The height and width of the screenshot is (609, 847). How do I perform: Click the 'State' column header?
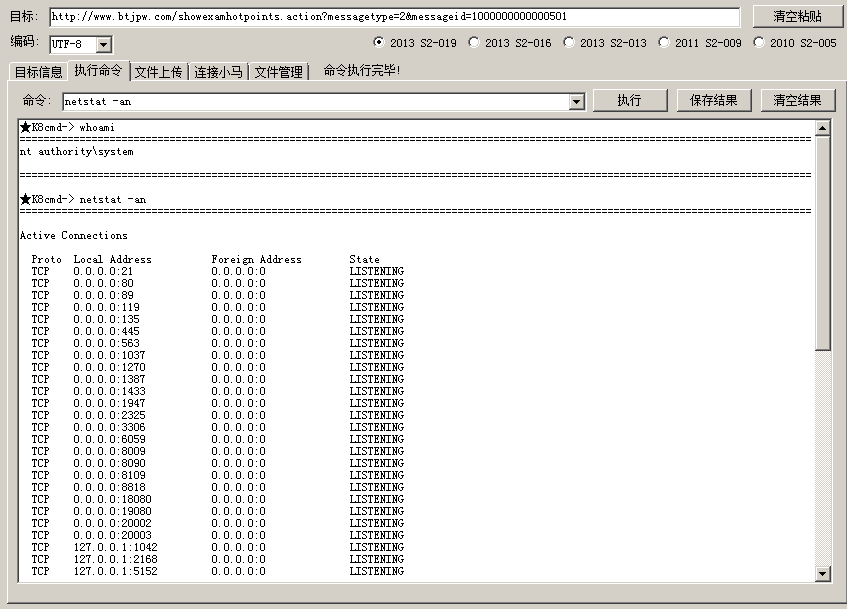coord(365,259)
